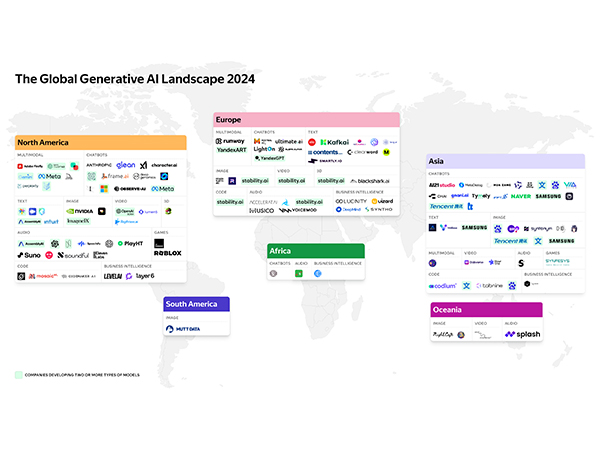This screenshot has height=450, width=600.
Task: Click the NVIDIA logo
Action: pyautogui.click(x=80, y=211)
